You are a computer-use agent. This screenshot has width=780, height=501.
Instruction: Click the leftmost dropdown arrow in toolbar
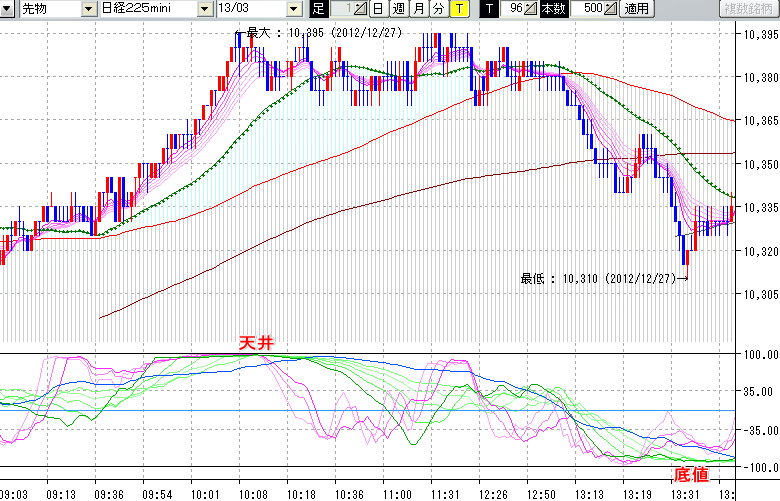tap(6, 9)
